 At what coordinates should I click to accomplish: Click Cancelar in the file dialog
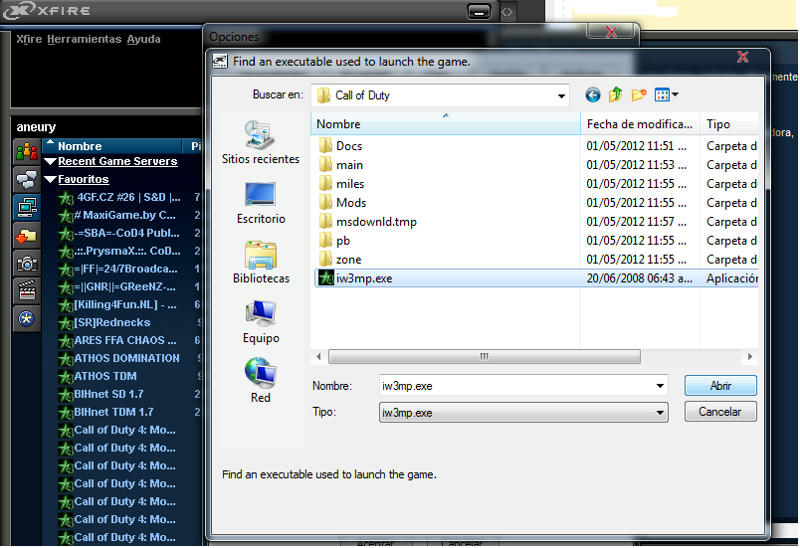[720, 412]
